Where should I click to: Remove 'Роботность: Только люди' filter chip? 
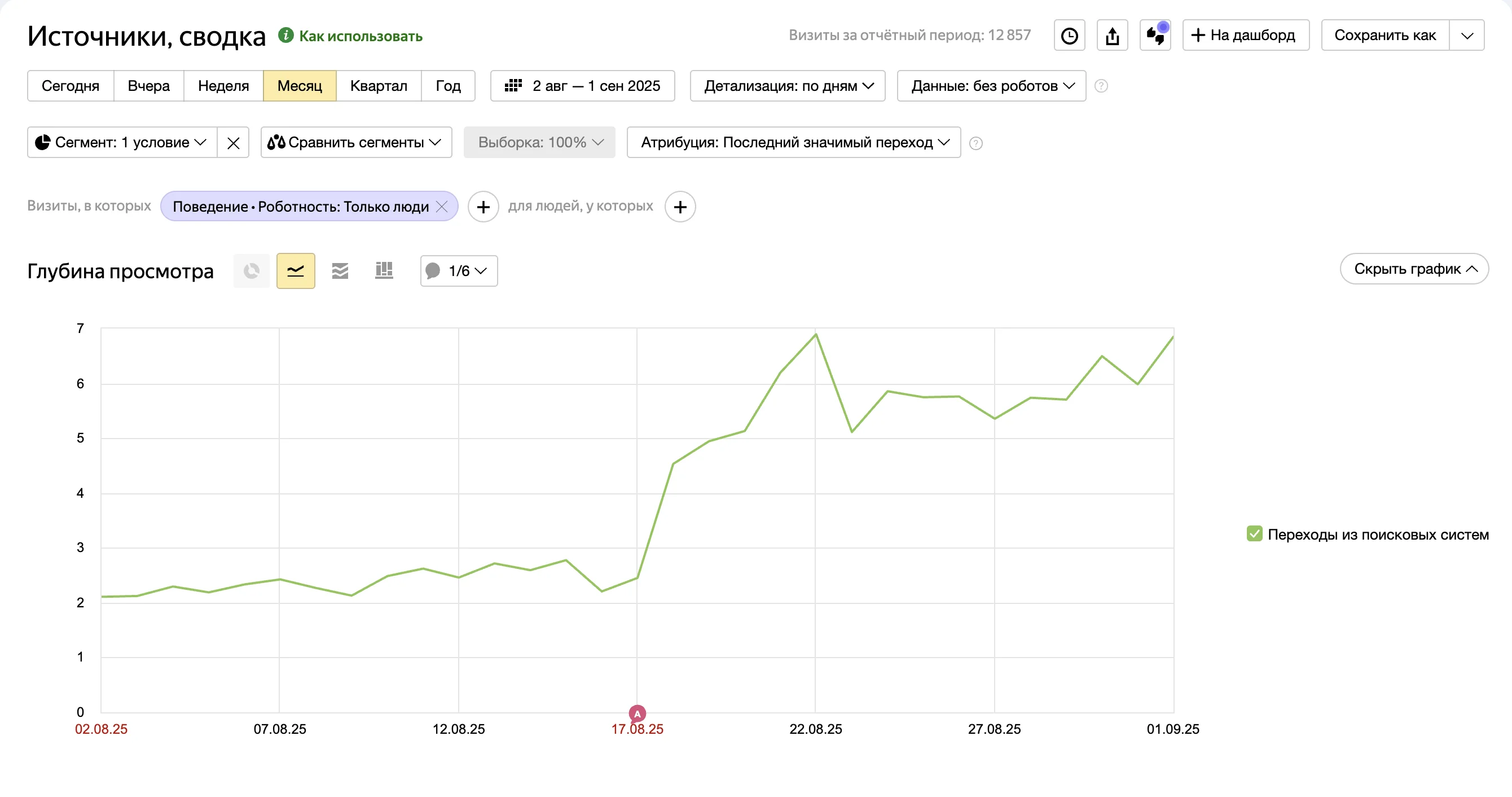point(442,207)
